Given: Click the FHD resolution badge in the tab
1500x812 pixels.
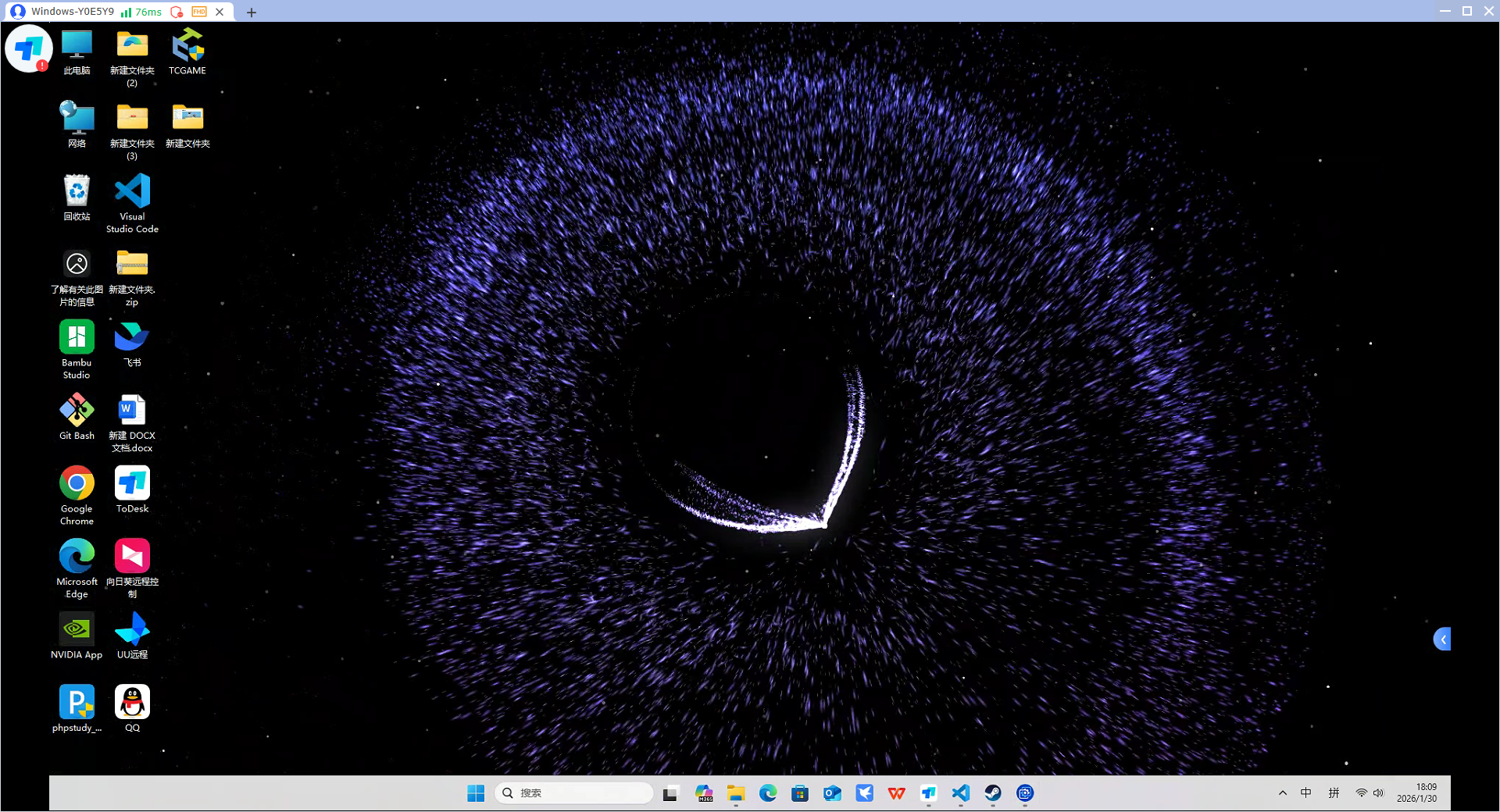Looking at the screenshot, I should click(199, 12).
